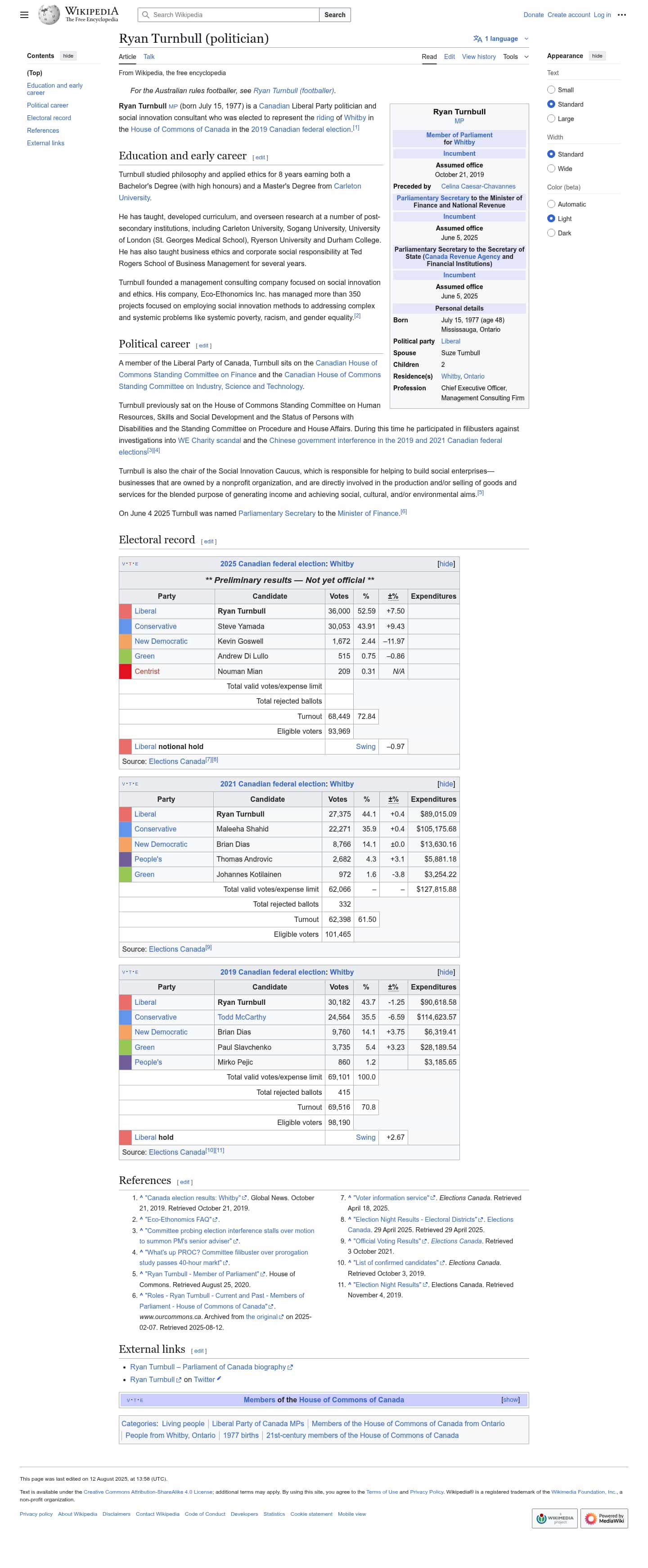Image resolution: width=648 pixels, height=1568 pixels.
Task: Open Eco-Ethonomics FAQ reference link
Action: coord(181,1219)
